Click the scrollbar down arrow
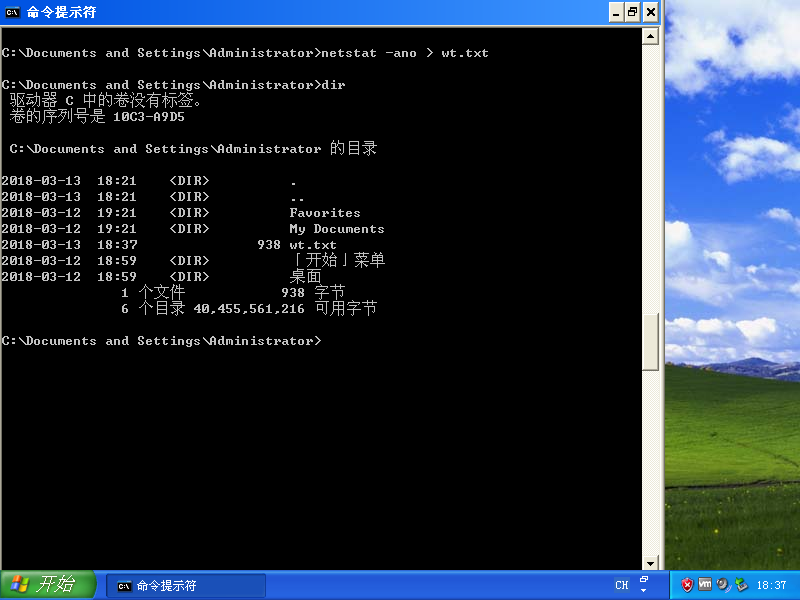Screen dimensions: 800x600 pyautogui.click(x=650, y=563)
